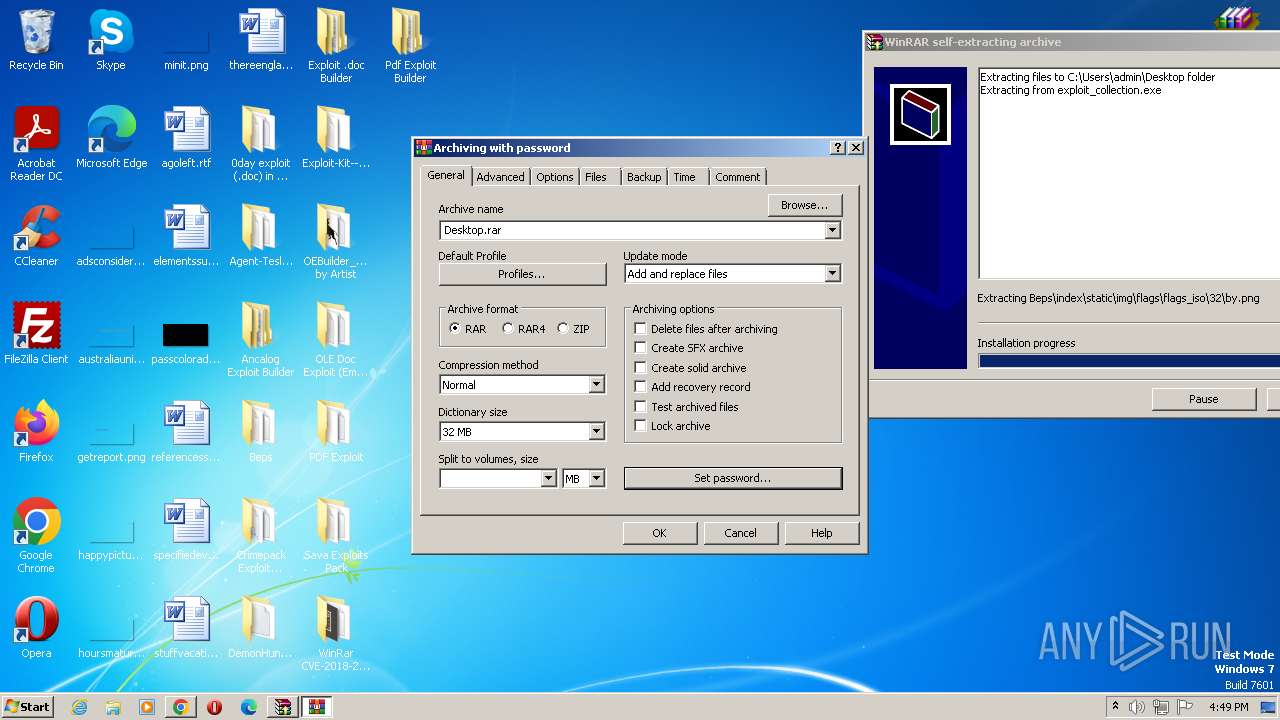
Task: Click the Opera icon on the taskbar
Action: pos(214,707)
